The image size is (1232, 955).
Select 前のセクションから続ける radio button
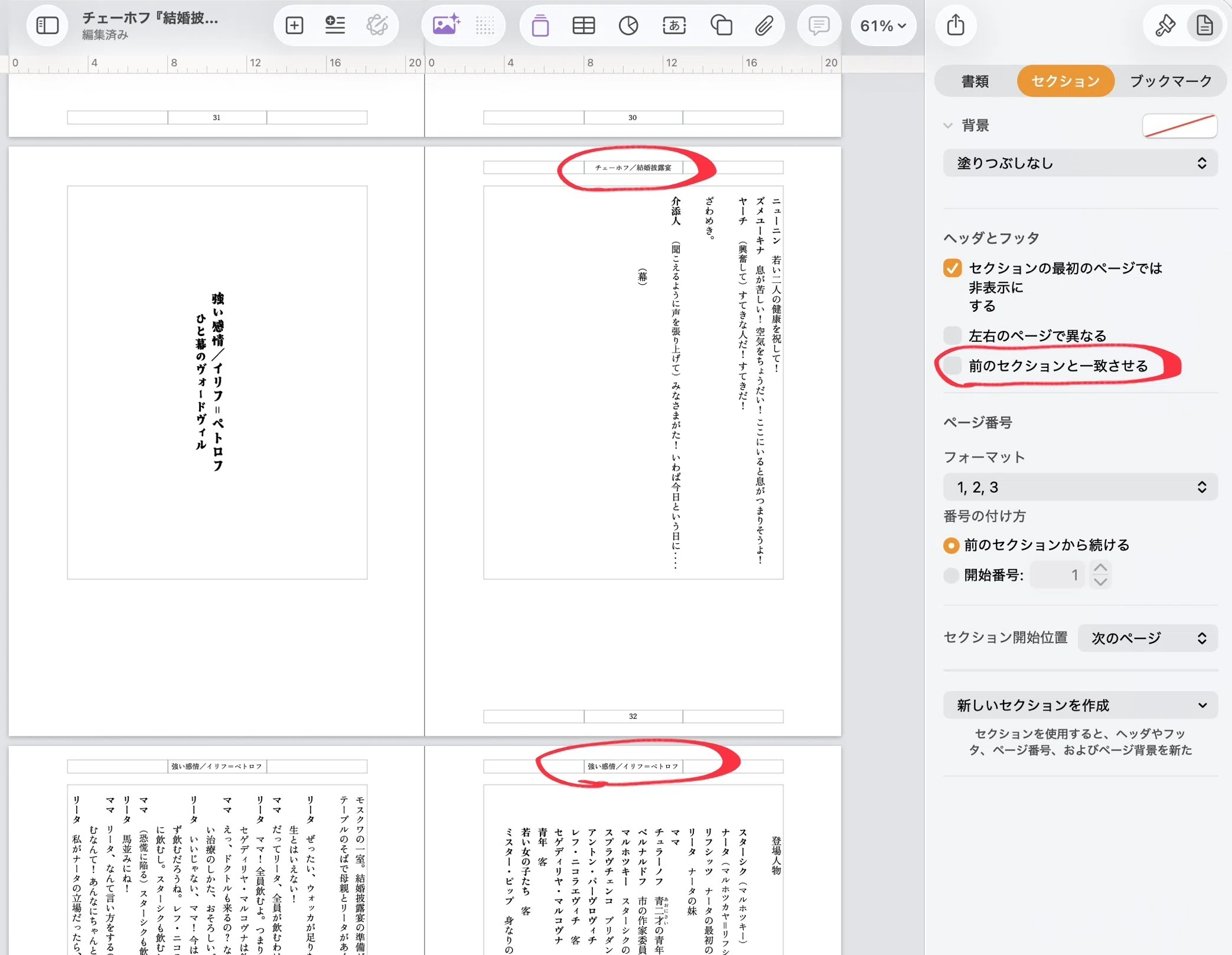coord(951,545)
